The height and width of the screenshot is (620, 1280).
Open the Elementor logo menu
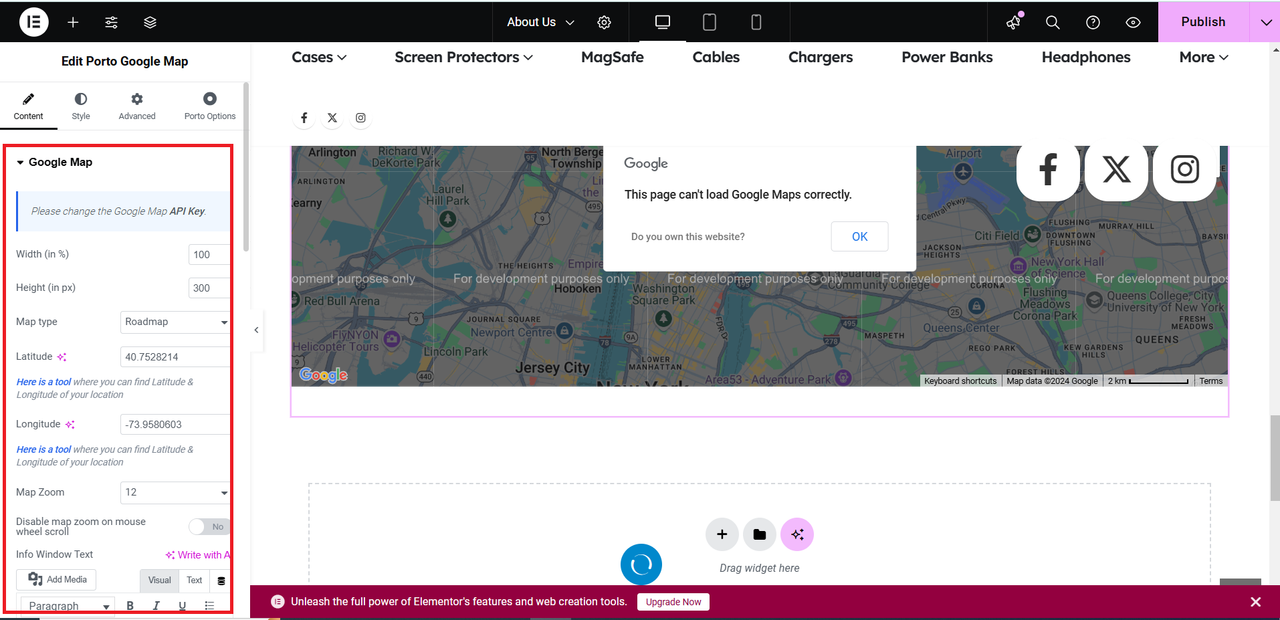click(x=34, y=21)
